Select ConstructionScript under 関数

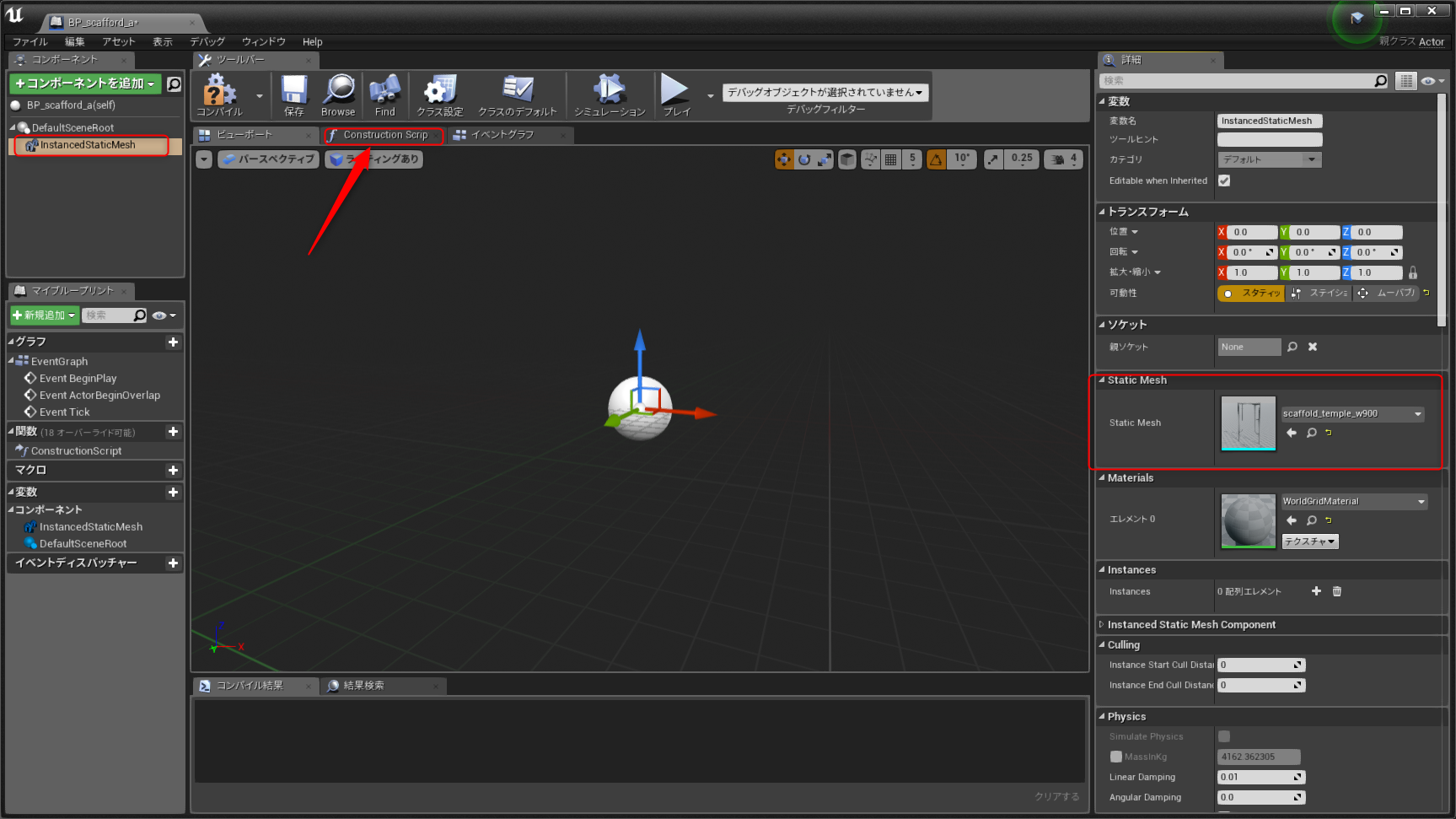pos(76,451)
